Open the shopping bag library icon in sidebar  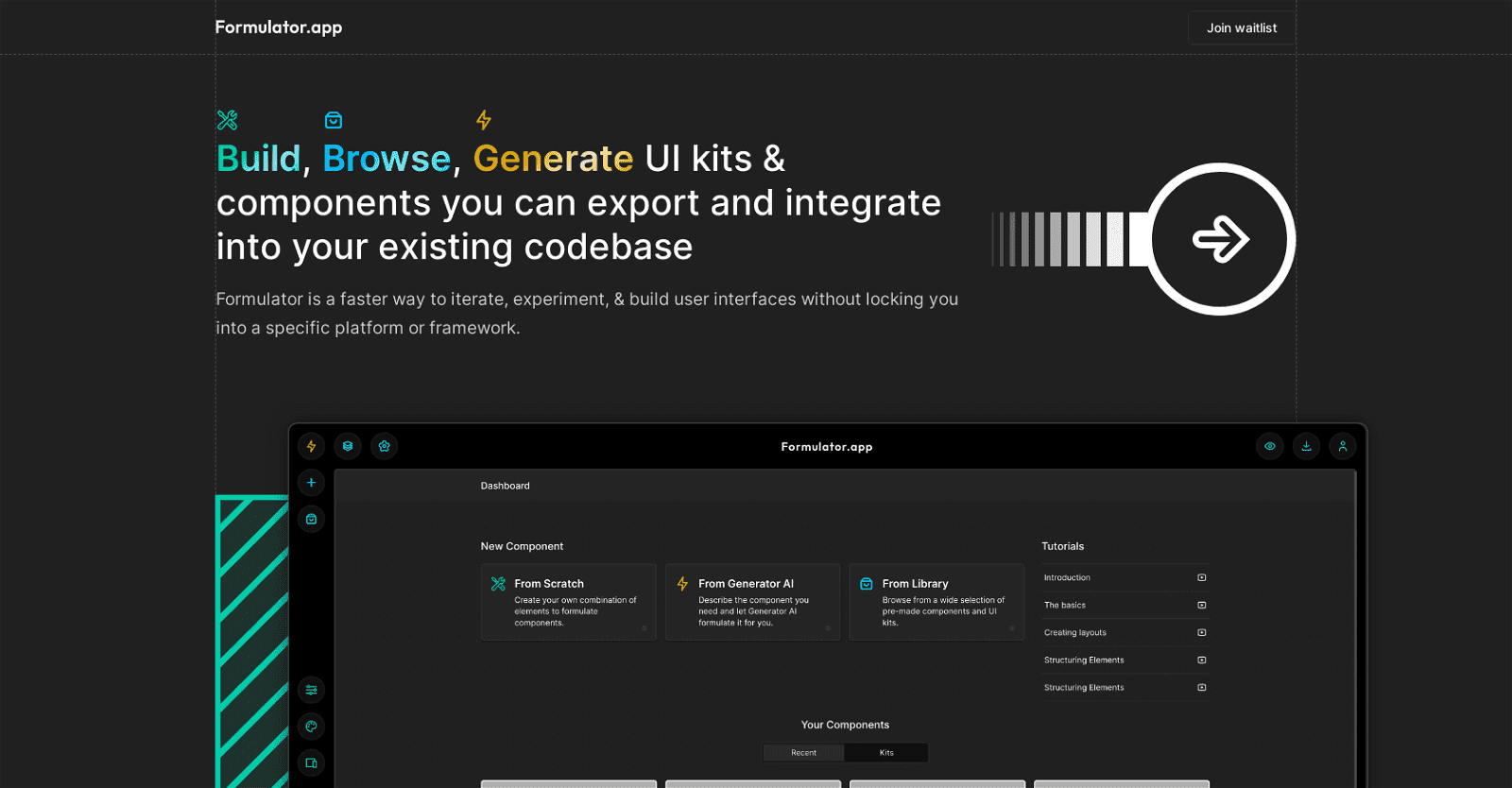pyautogui.click(x=311, y=519)
